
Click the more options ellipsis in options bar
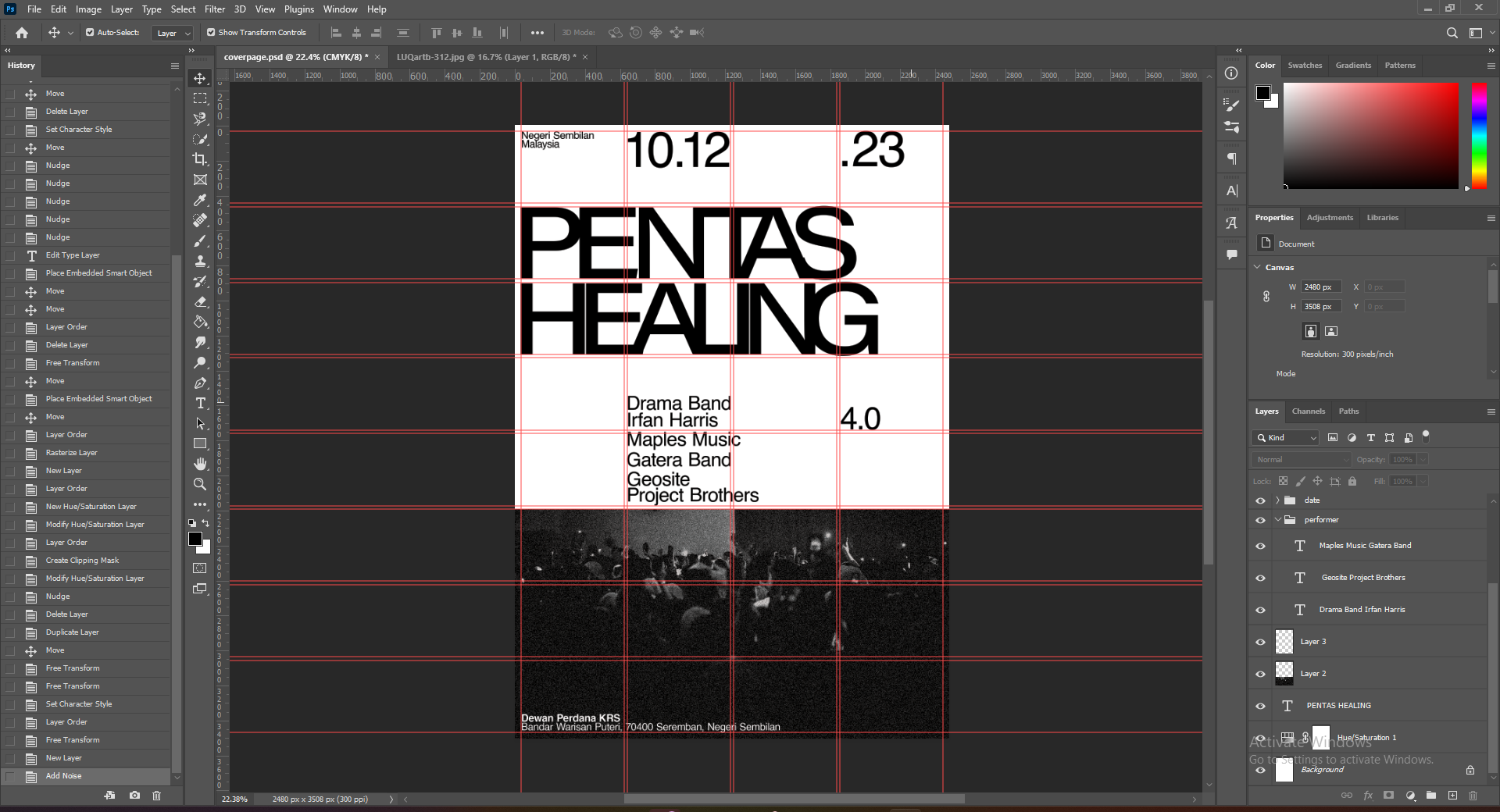[537, 33]
